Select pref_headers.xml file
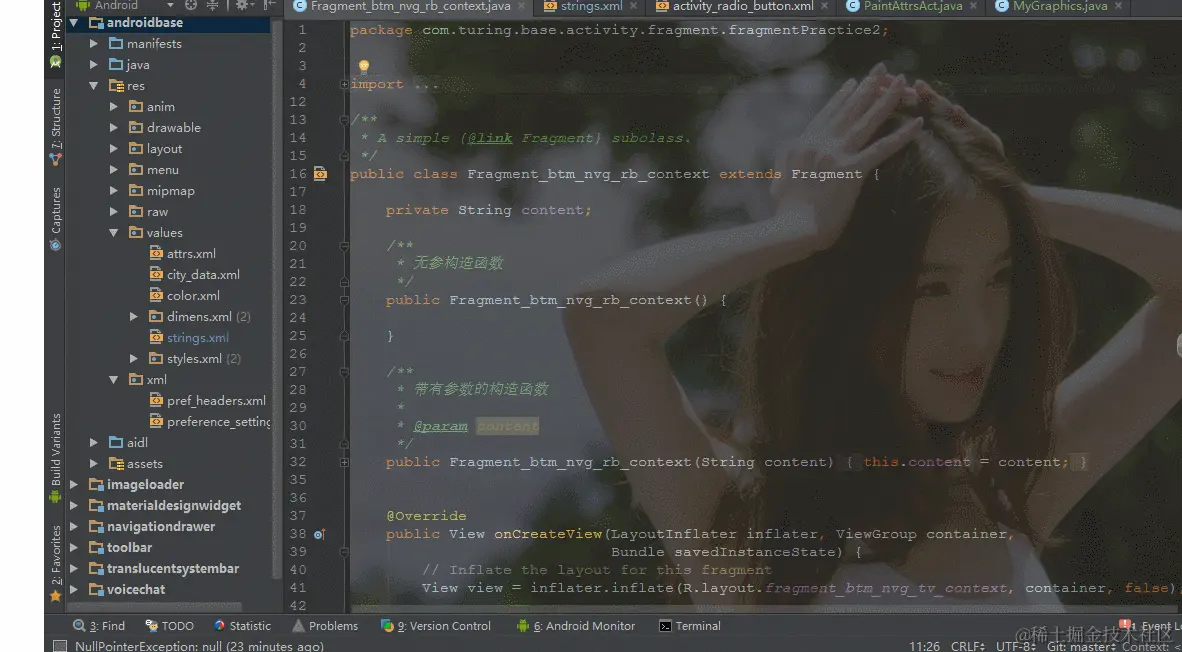 pyautogui.click(x=208, y=401)
